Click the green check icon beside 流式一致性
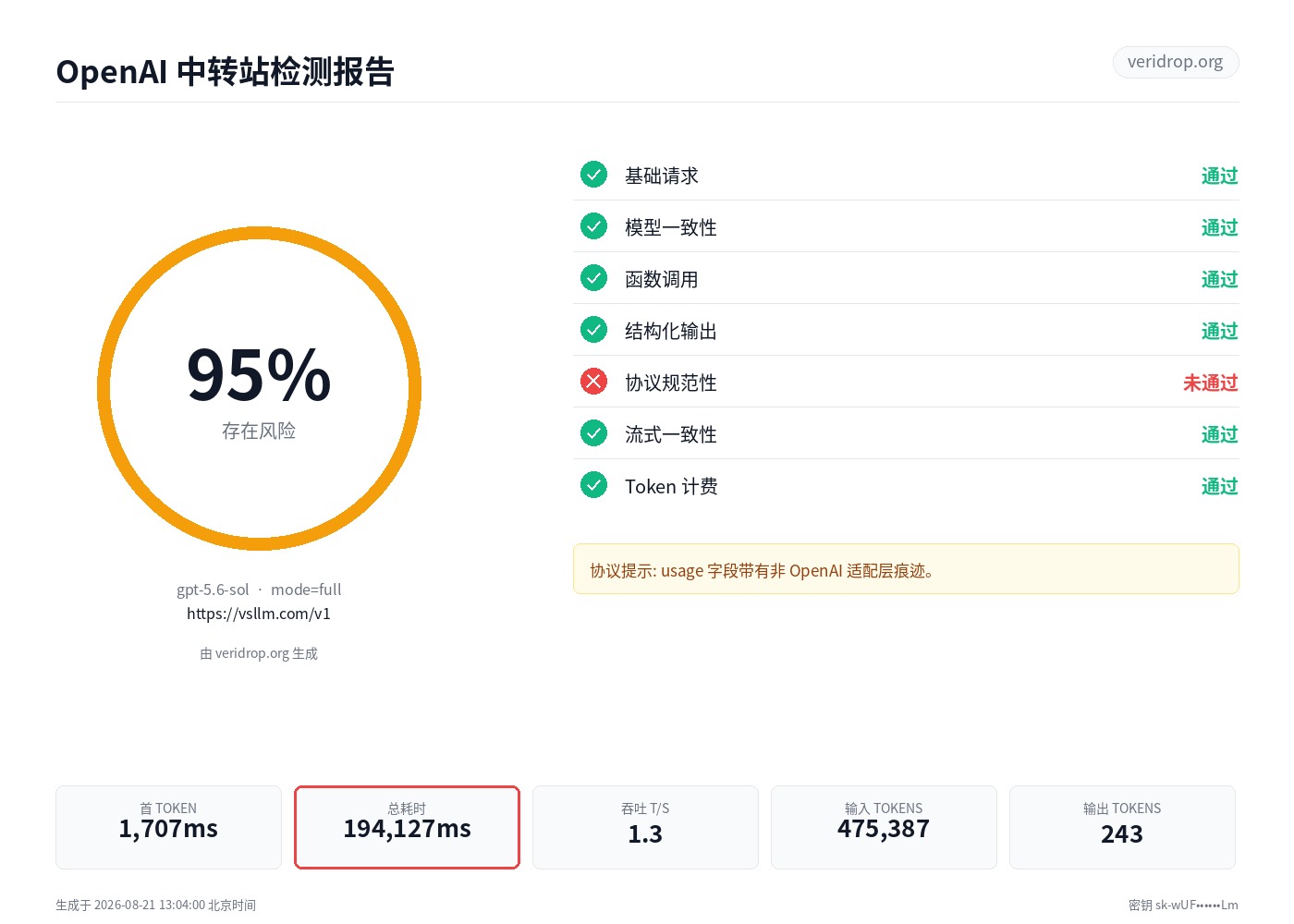Image resolution: width=1294 pixels, height=924 pixels. [x=593, y=433]
